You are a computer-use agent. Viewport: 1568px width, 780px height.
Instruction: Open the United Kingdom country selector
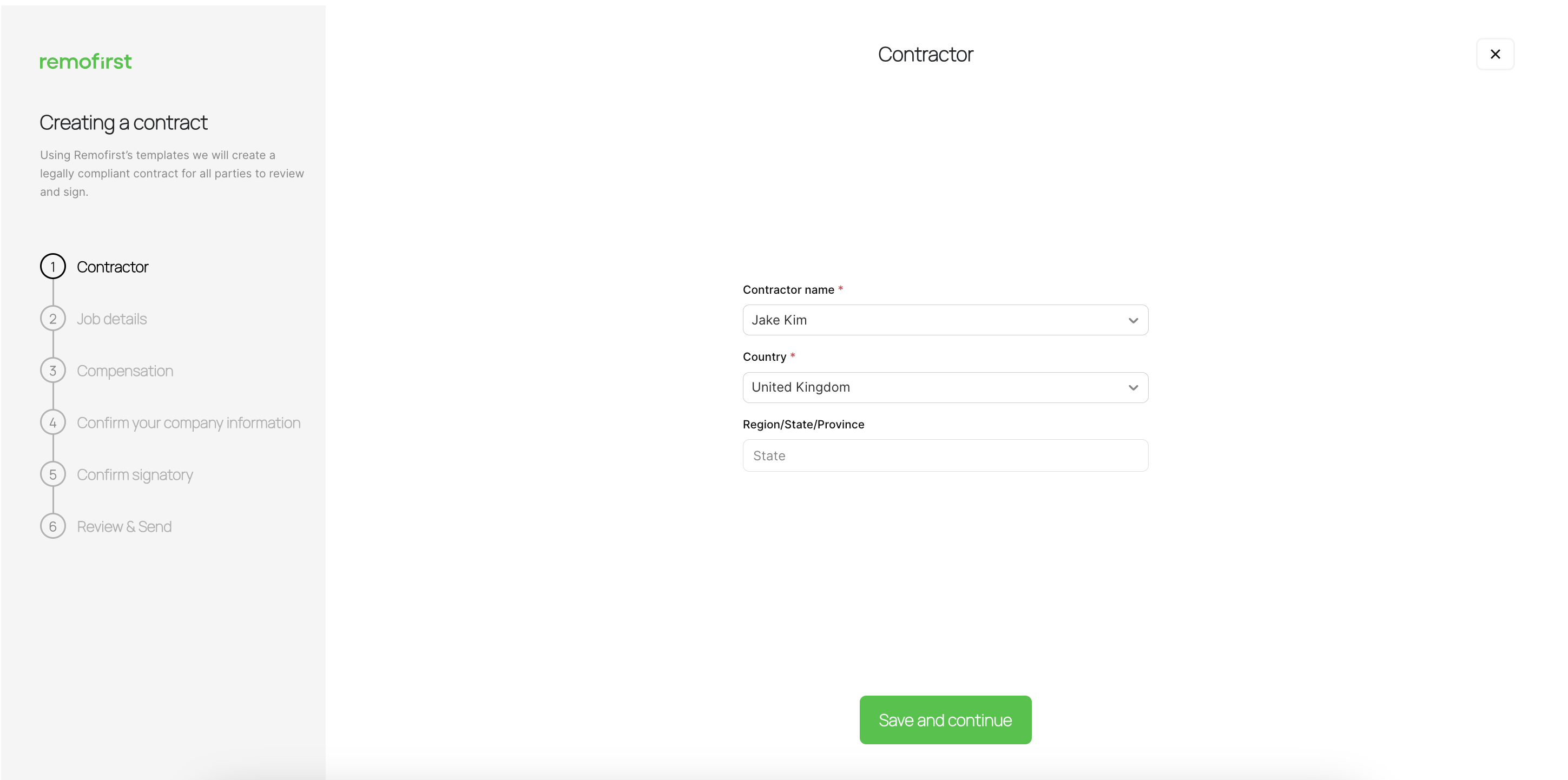point(945,388)
